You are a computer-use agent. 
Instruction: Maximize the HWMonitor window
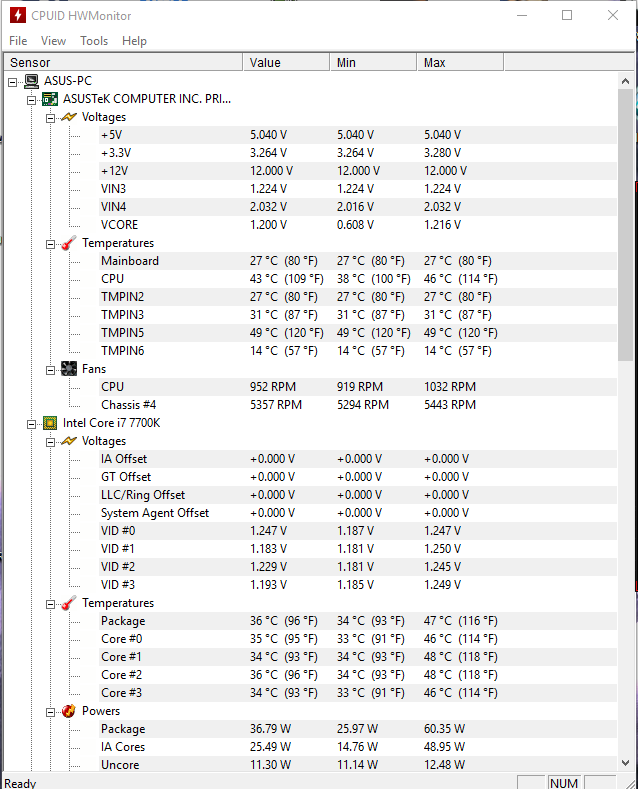[567, 15]
